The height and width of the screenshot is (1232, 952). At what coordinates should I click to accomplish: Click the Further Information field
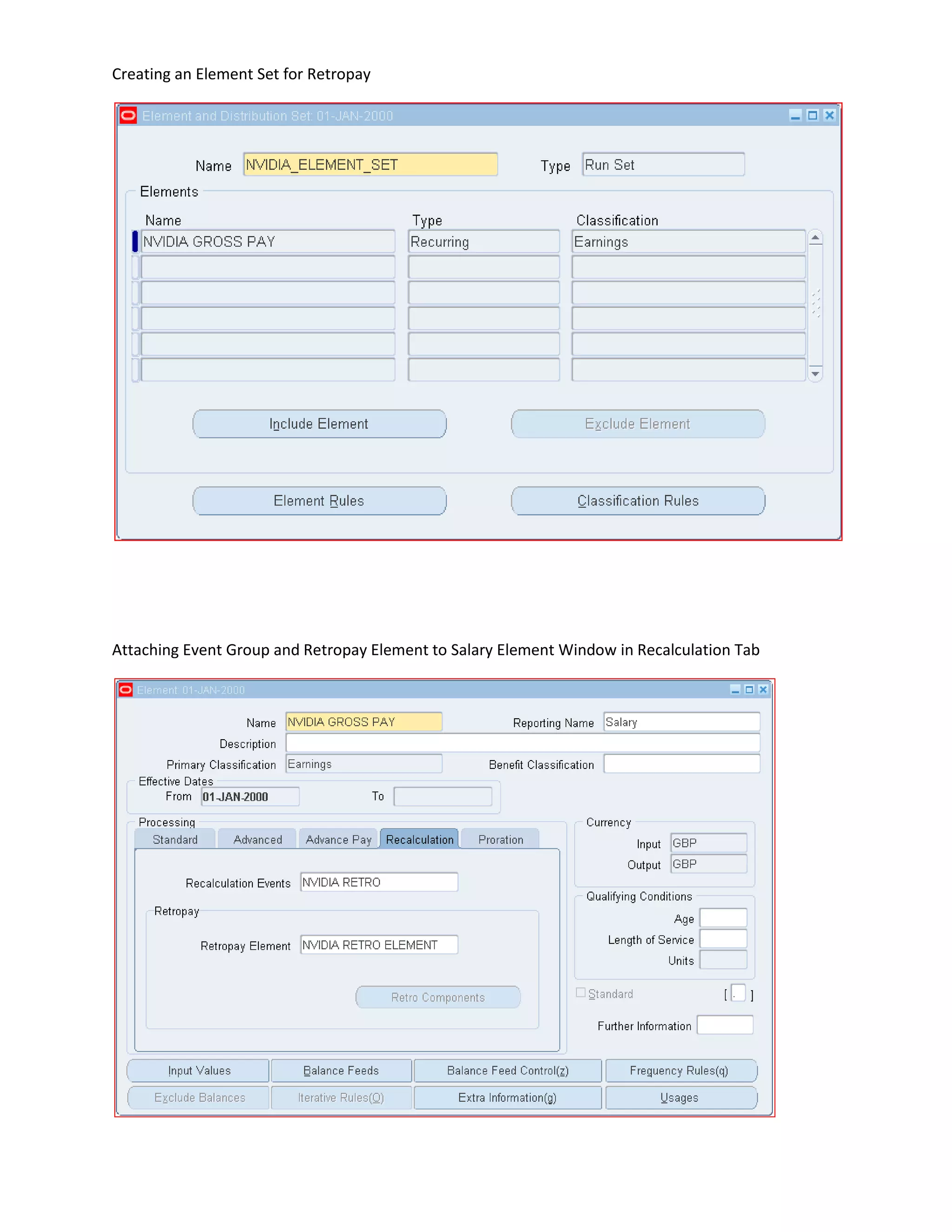pos(725,1025)
